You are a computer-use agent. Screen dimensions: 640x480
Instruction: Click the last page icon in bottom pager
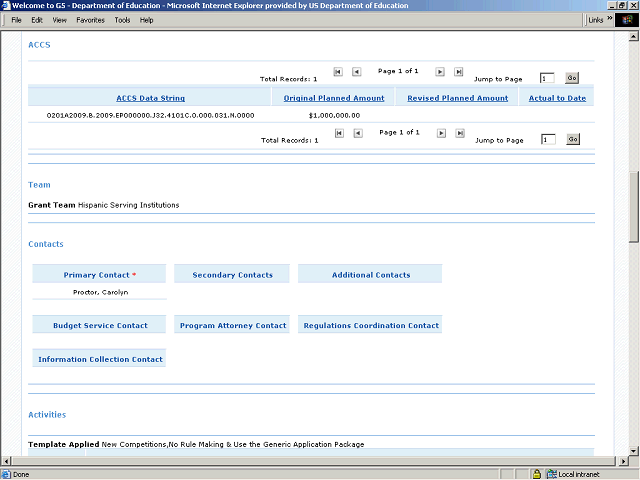coord(459,133)
